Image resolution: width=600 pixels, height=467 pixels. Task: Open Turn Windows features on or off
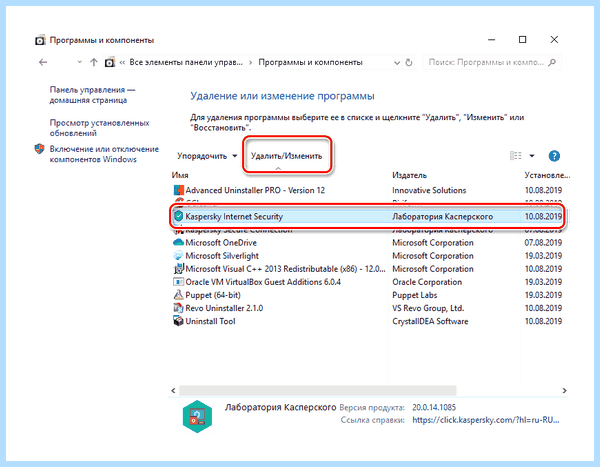tap(104, 154)
